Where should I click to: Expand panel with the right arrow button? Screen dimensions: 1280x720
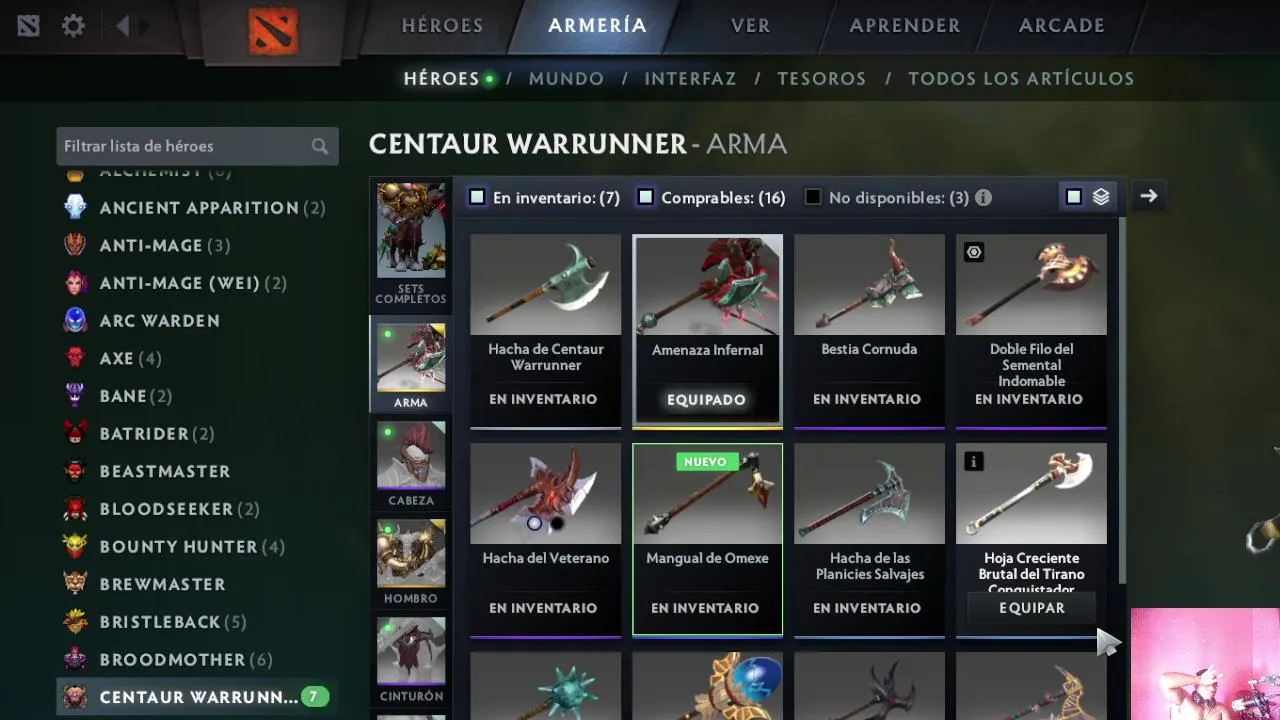[1149, 196]
